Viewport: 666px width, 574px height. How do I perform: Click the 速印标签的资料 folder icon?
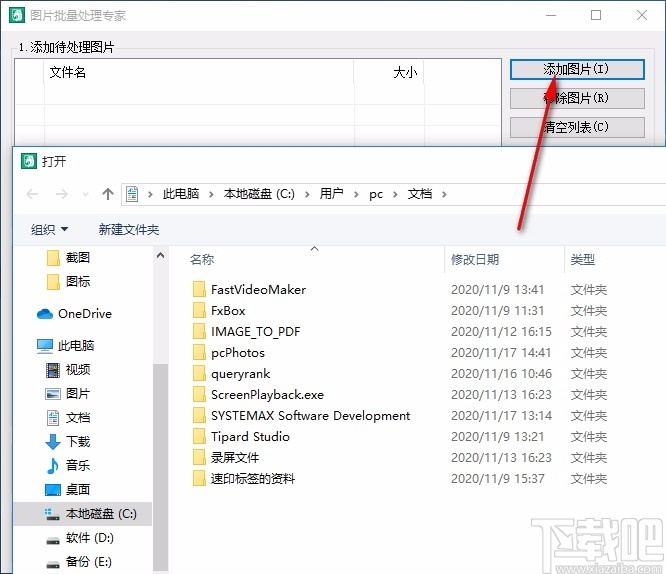199,478
